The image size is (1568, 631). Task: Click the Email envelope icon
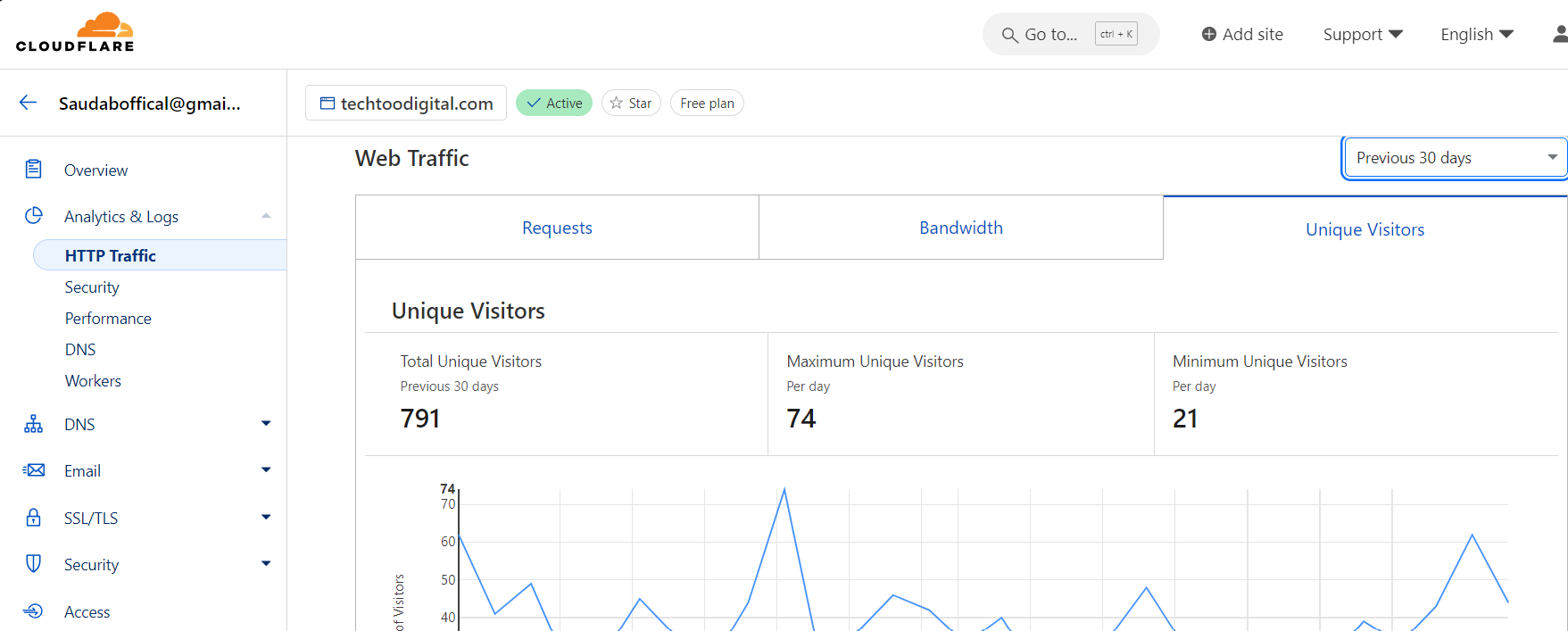pos(34,470)
